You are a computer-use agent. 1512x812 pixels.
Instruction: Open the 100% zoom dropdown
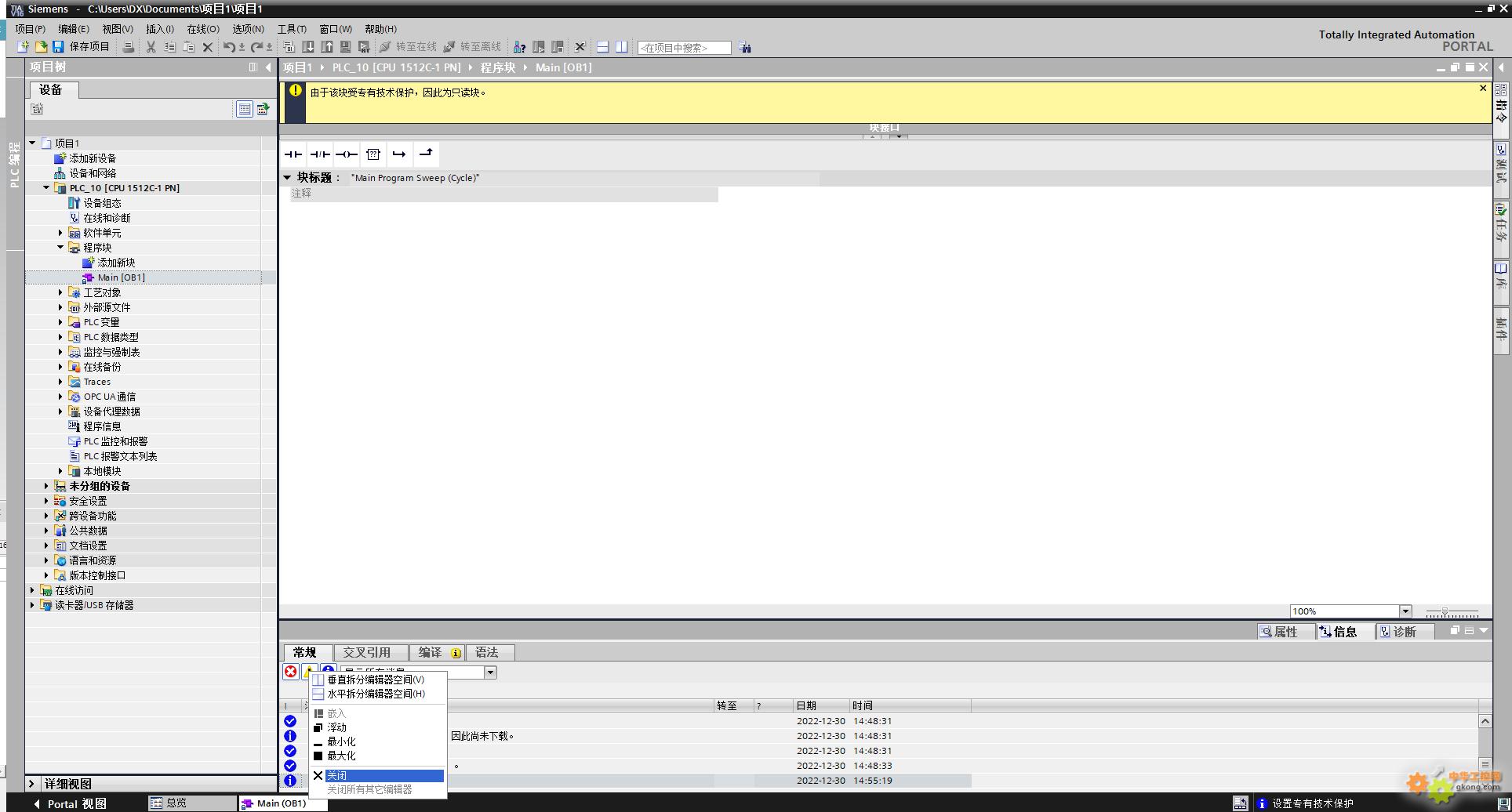1405,611
